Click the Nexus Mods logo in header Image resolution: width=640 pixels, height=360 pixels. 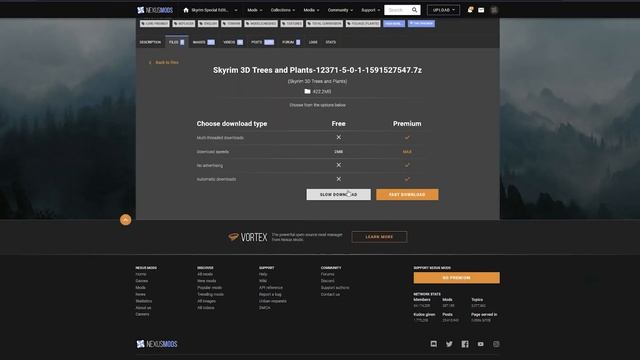155,10
